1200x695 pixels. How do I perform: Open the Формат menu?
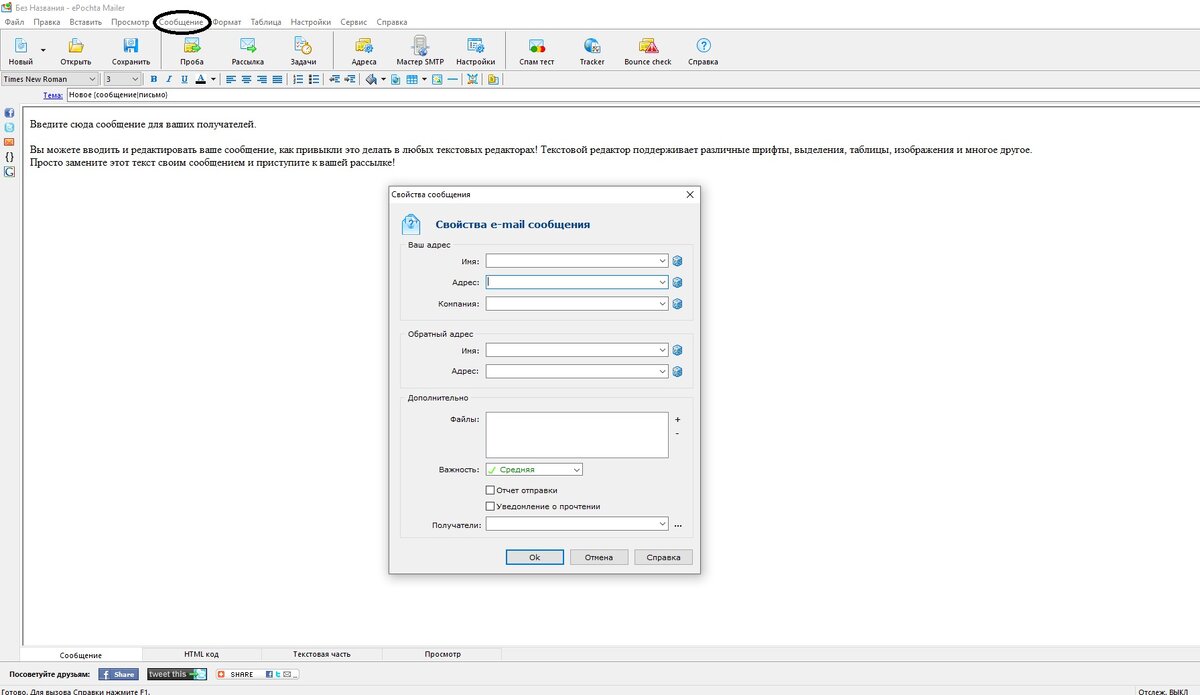click(227, 21)
